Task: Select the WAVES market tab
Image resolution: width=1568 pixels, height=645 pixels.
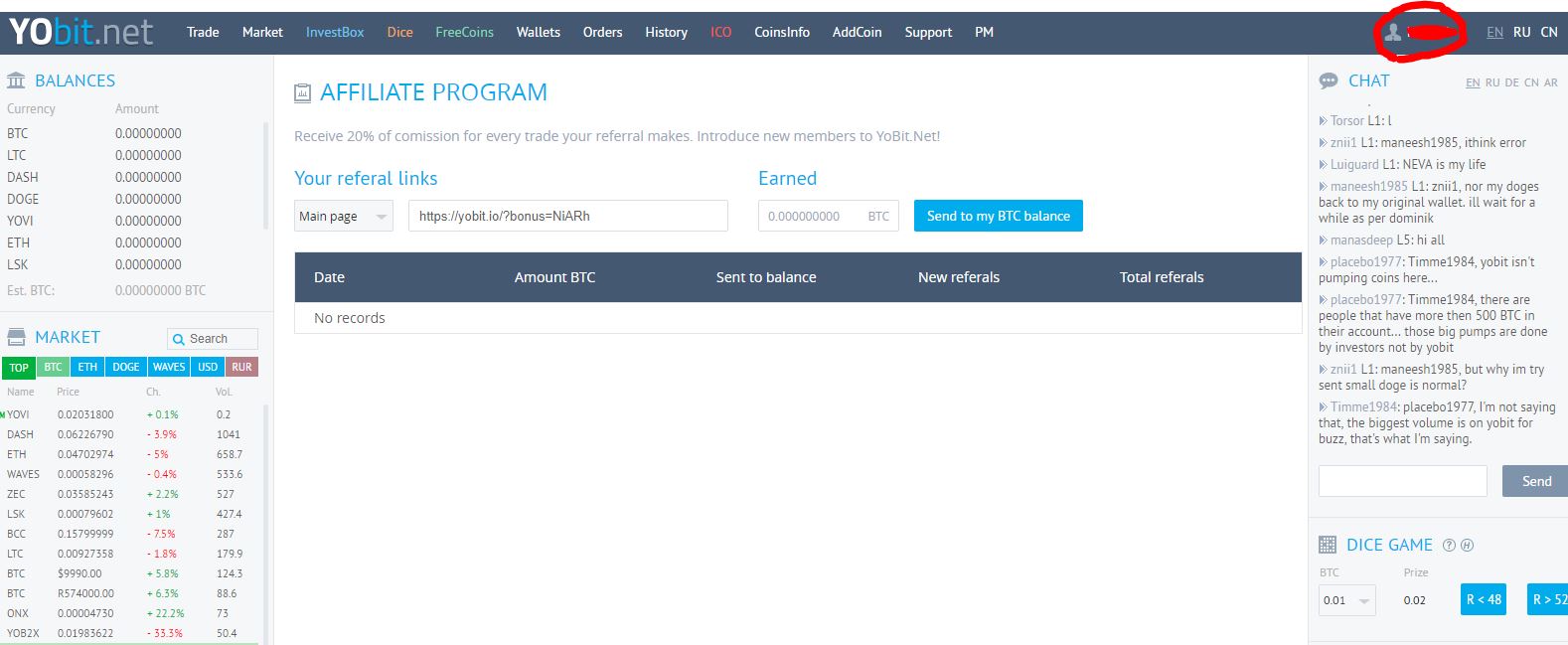Action: click(169, 367)
